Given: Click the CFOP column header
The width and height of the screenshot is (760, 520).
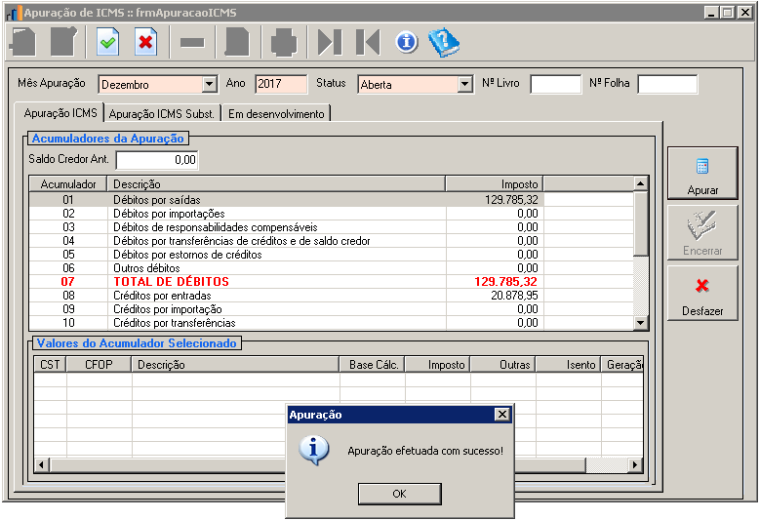Looking at the screenshot, I should [99, 365].
